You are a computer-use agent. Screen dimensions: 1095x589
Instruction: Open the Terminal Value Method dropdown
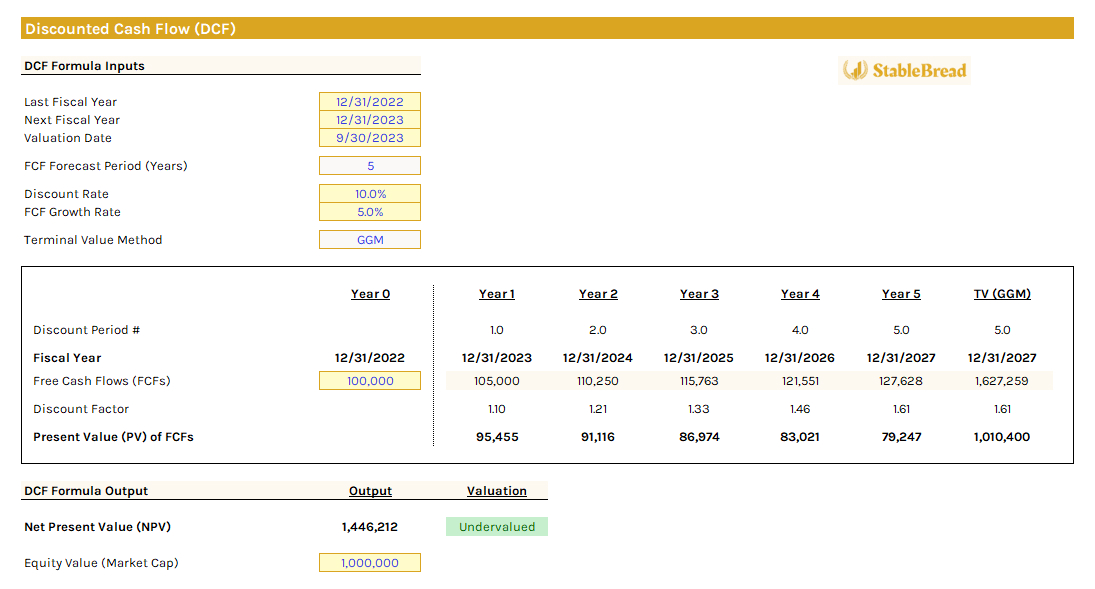tap(369, 239)
